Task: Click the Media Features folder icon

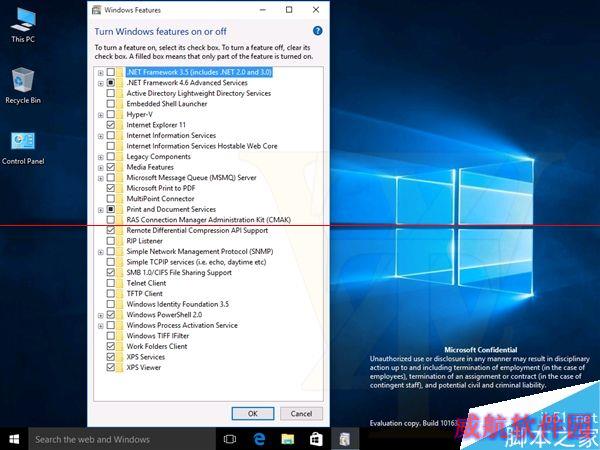Action: pos(120,167)
